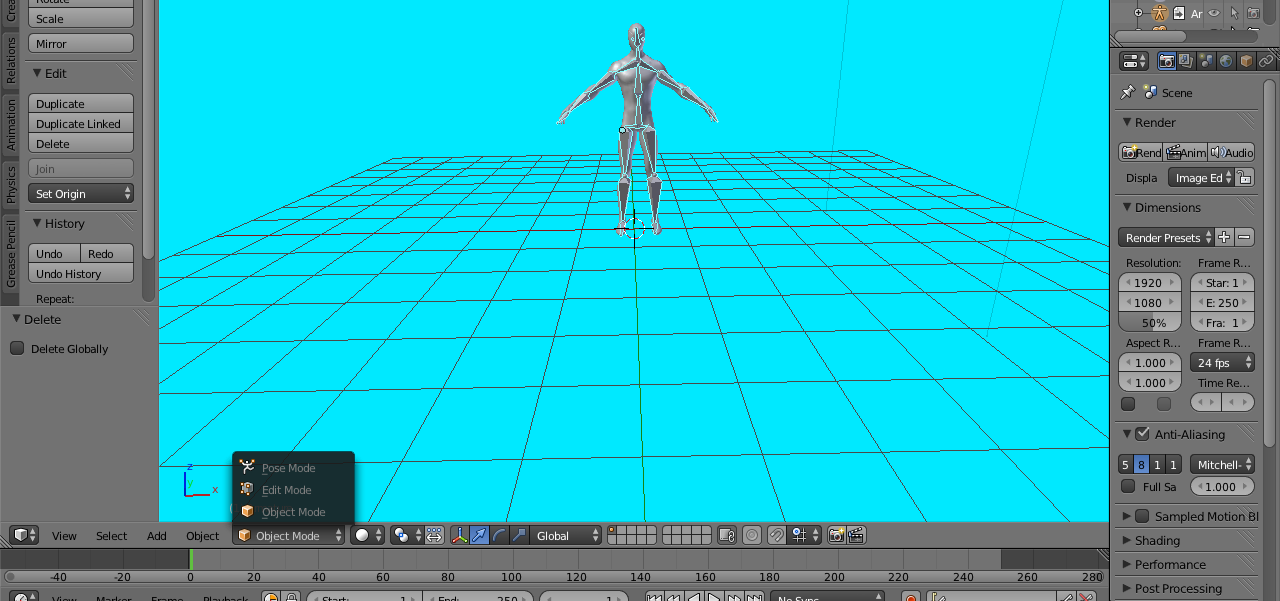Toggle manipulate center points icon
The height and width of the screenshot is (601, 1280).
(435, 536)
